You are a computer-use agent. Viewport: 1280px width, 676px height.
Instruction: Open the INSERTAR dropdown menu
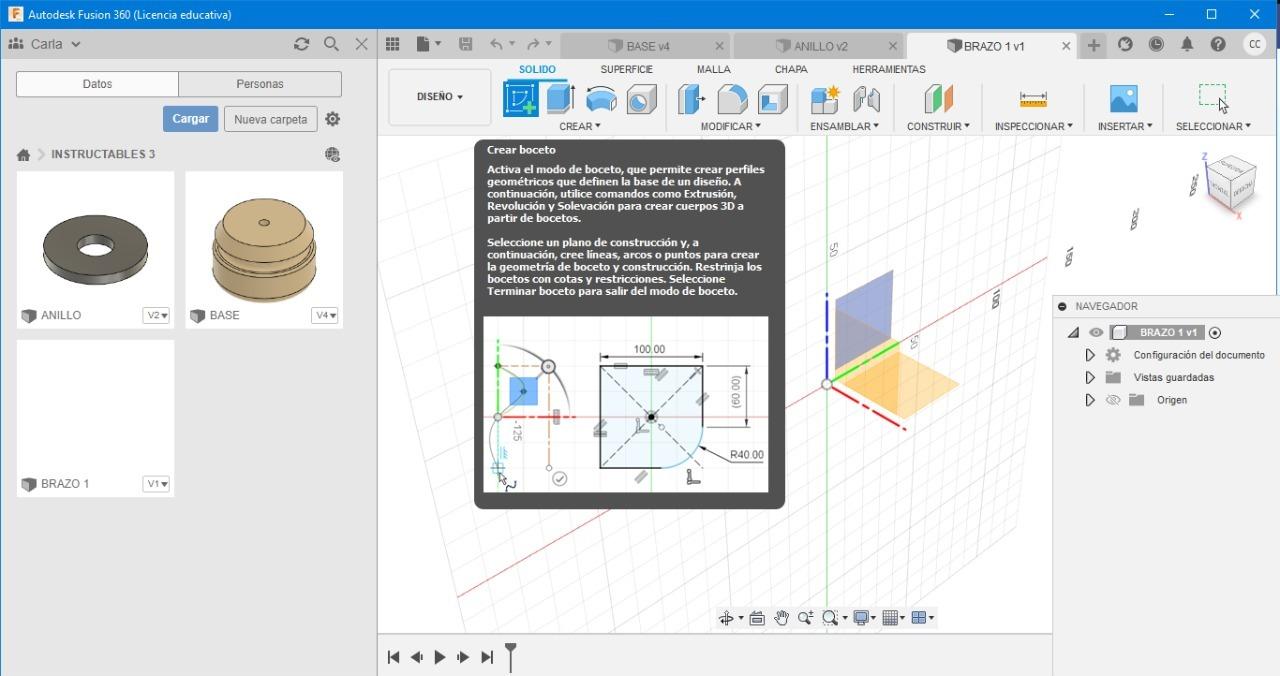coord(1125,126)
